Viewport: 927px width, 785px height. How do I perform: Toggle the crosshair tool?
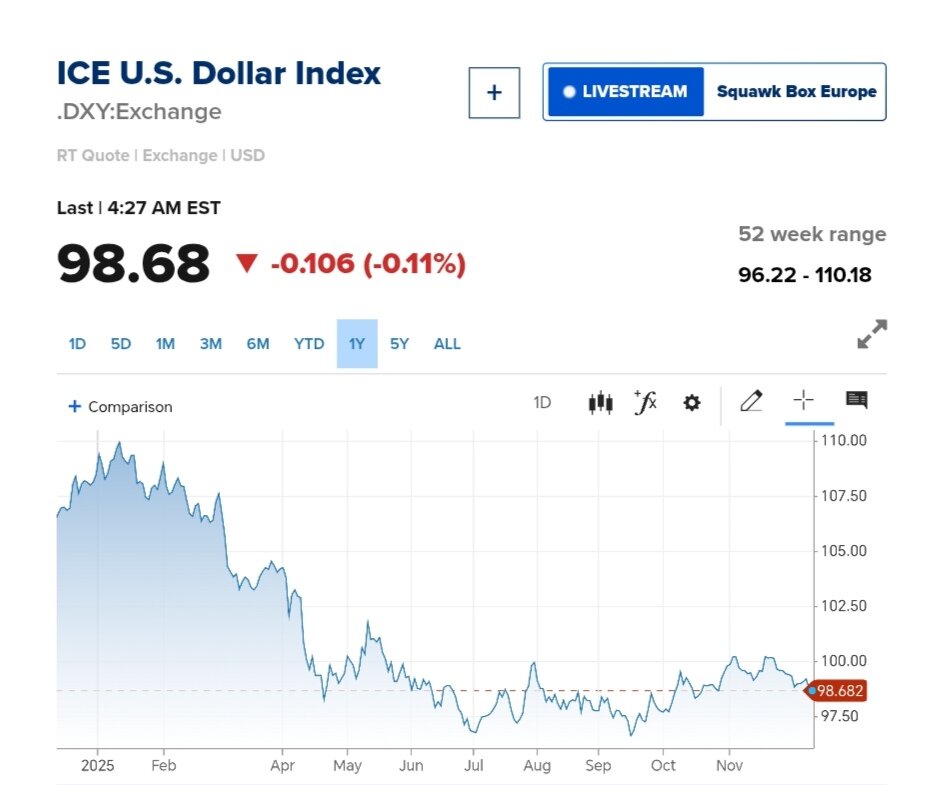click(803, 402)
